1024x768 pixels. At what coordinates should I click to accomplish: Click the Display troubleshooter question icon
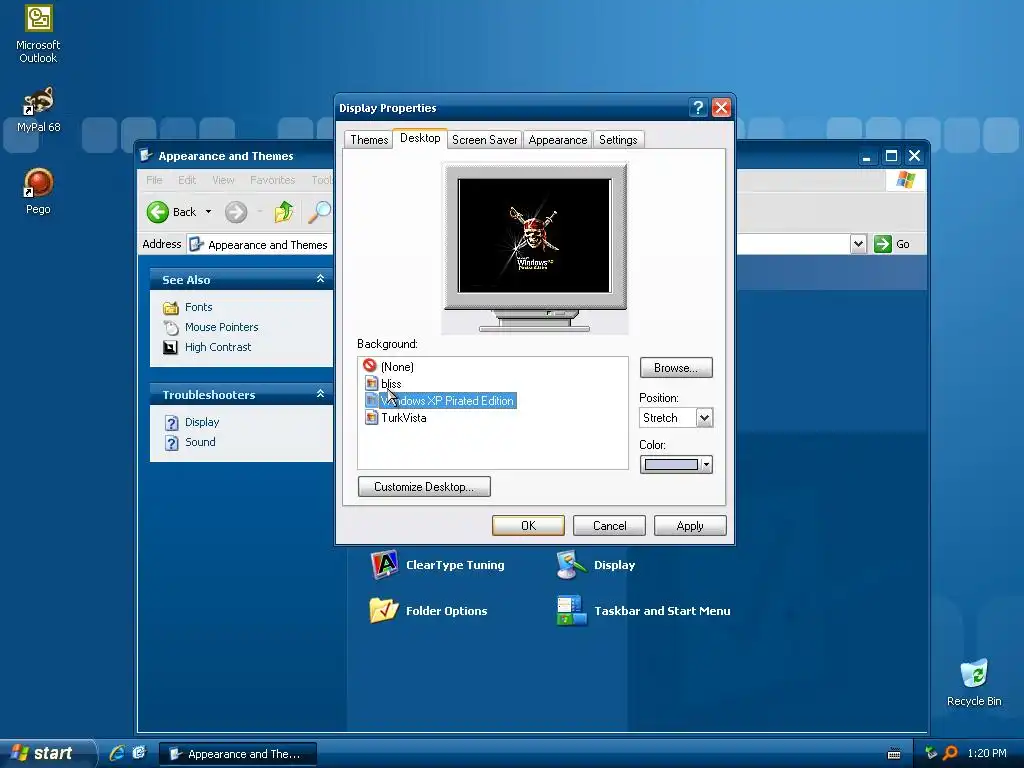(171, 423)
